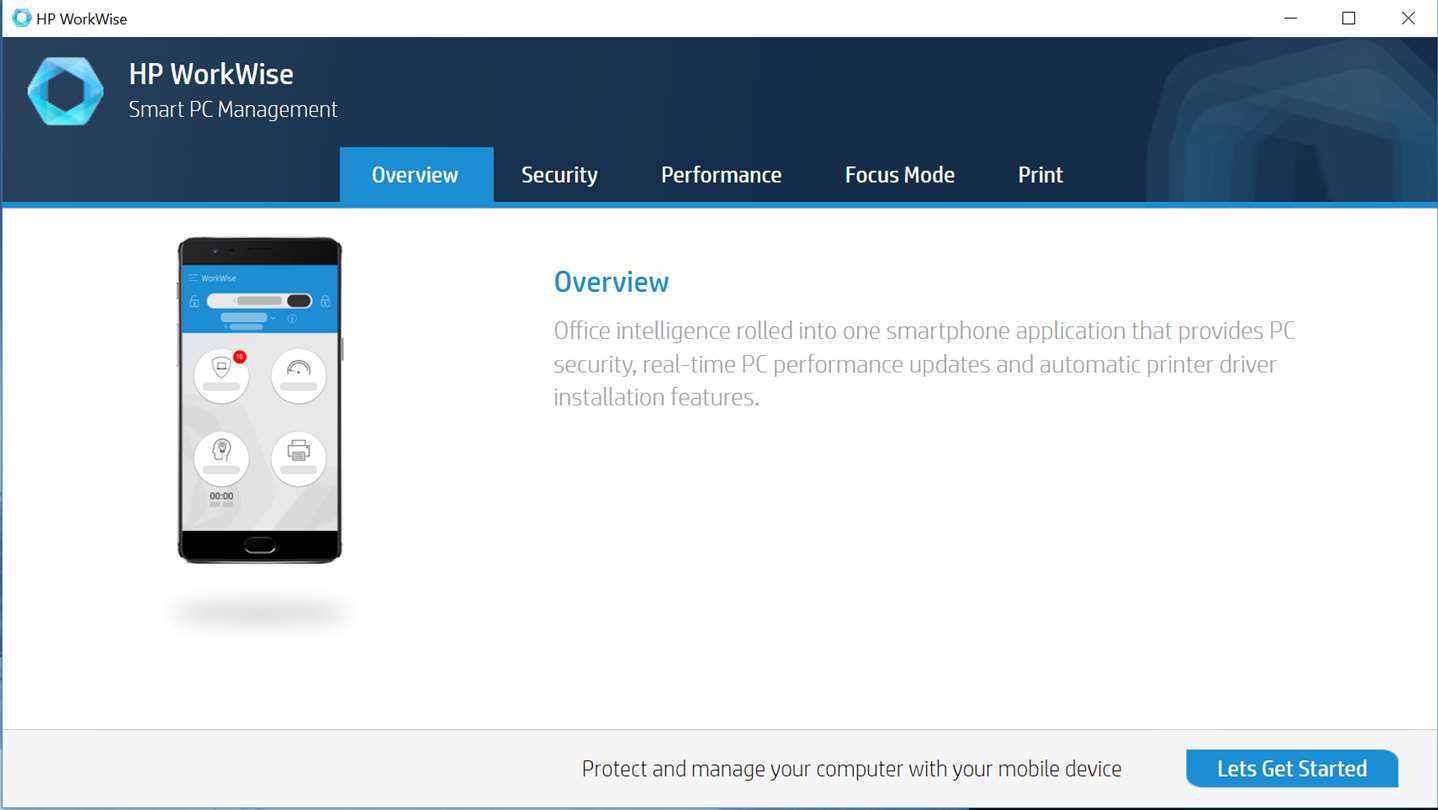Click the Lets Get Started button
Viewport: 1438px width, 810px height.
[x=1292, y=769]
